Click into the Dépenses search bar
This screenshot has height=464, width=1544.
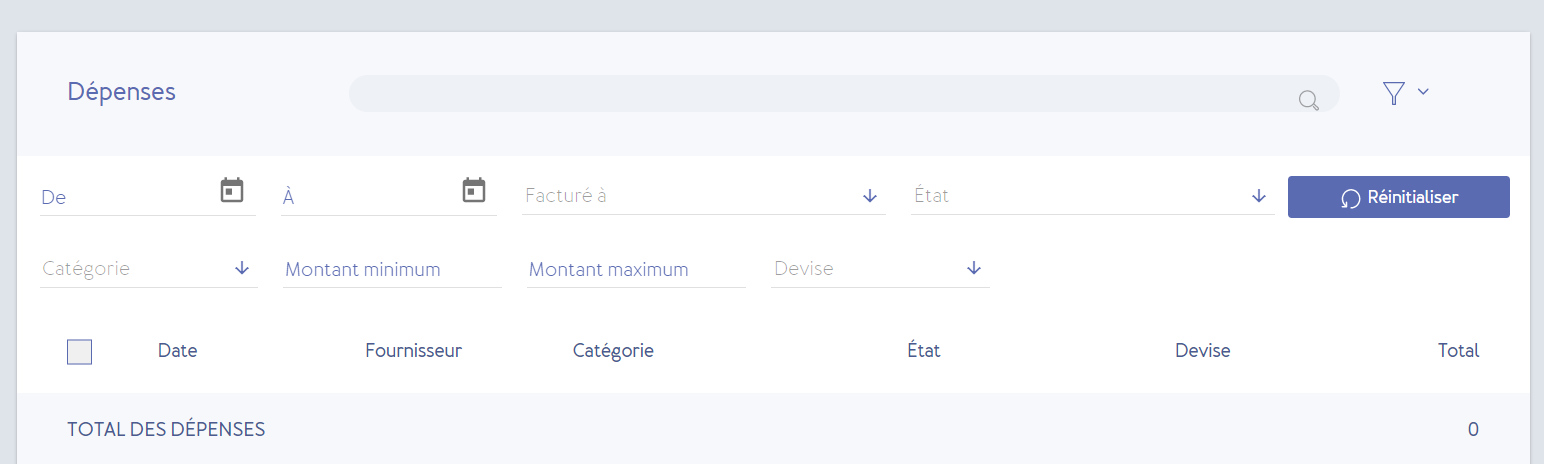pyautogui.click(x=844, y=94)
